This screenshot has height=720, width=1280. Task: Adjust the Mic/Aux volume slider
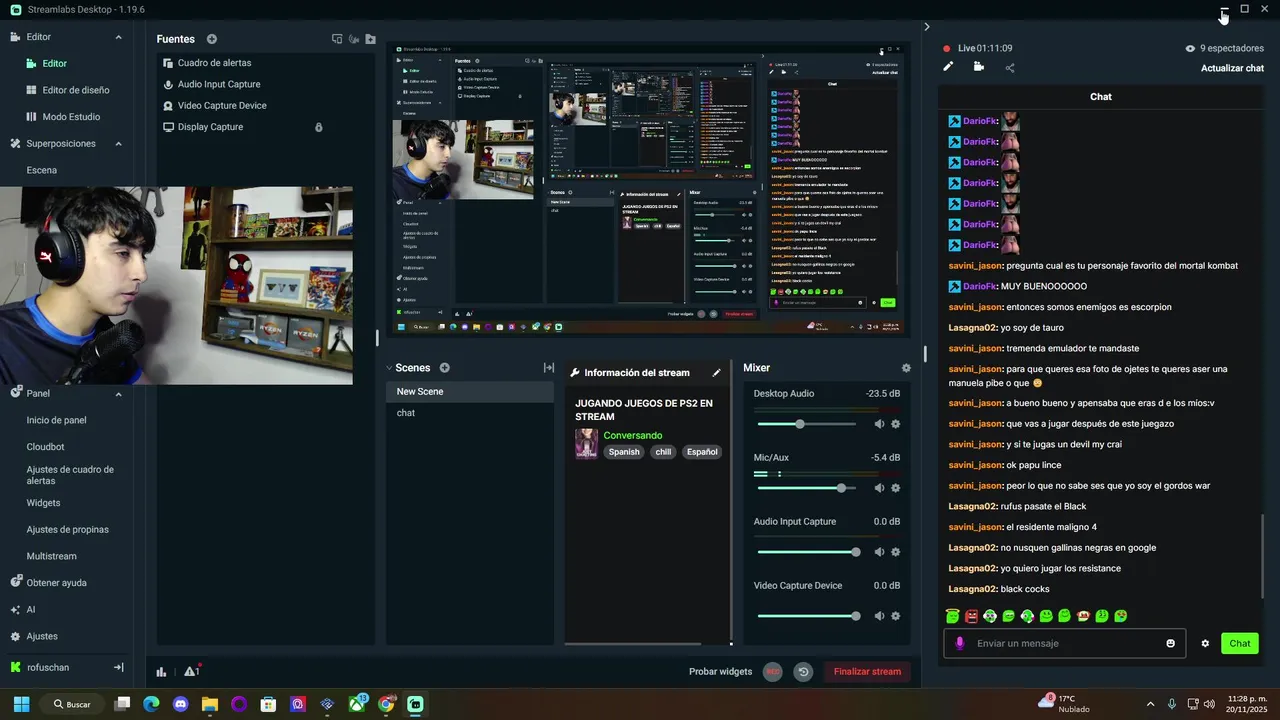coord(806,488)
